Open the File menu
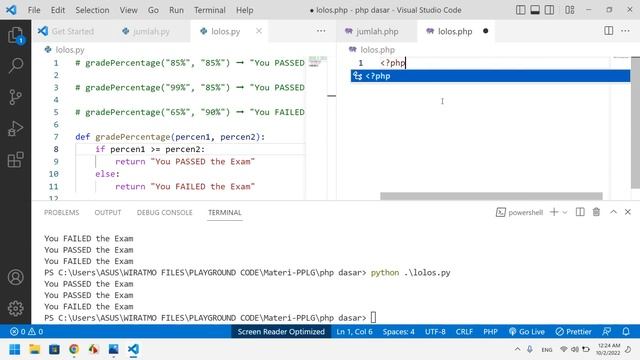This screenshot has width=640, height=360. click(34, 10)
